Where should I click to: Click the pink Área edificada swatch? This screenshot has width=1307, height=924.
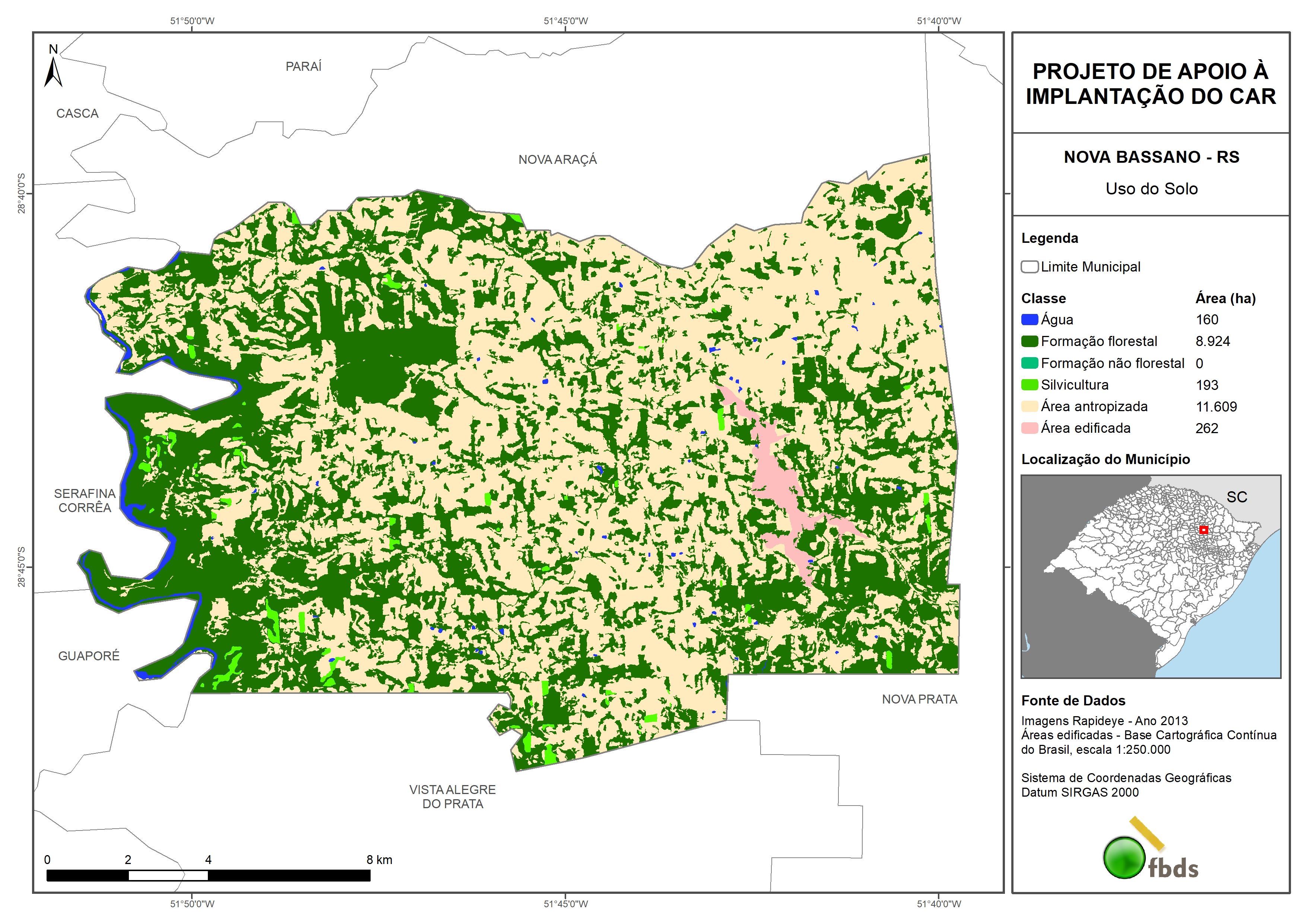(x=1029, y=428)
